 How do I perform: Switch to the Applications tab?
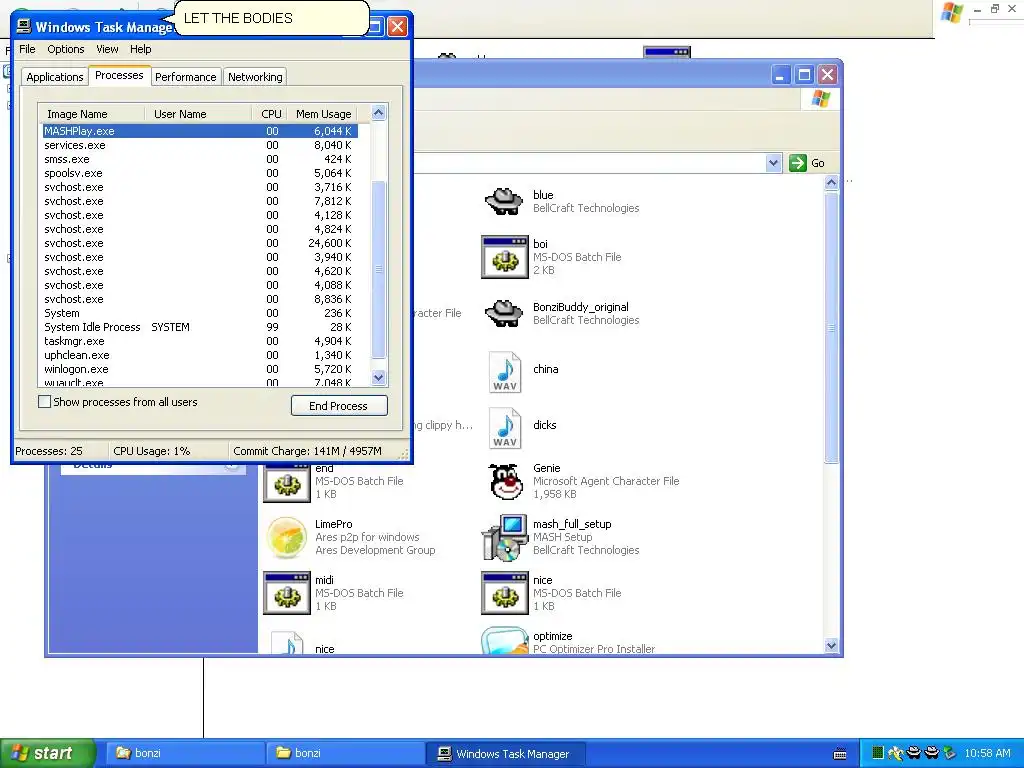point(55,76)
